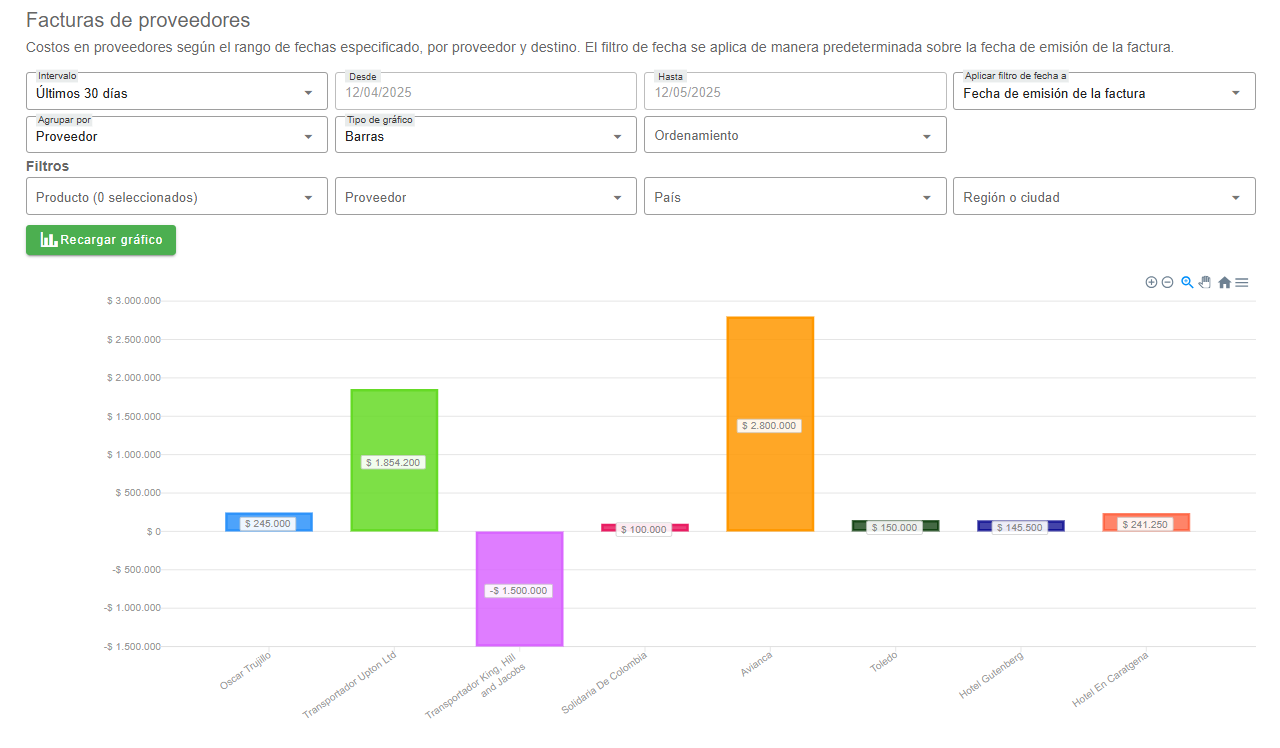Open the chart hamburger menu
Screen dimensions: 1280x748
[x=1242, y=283]
